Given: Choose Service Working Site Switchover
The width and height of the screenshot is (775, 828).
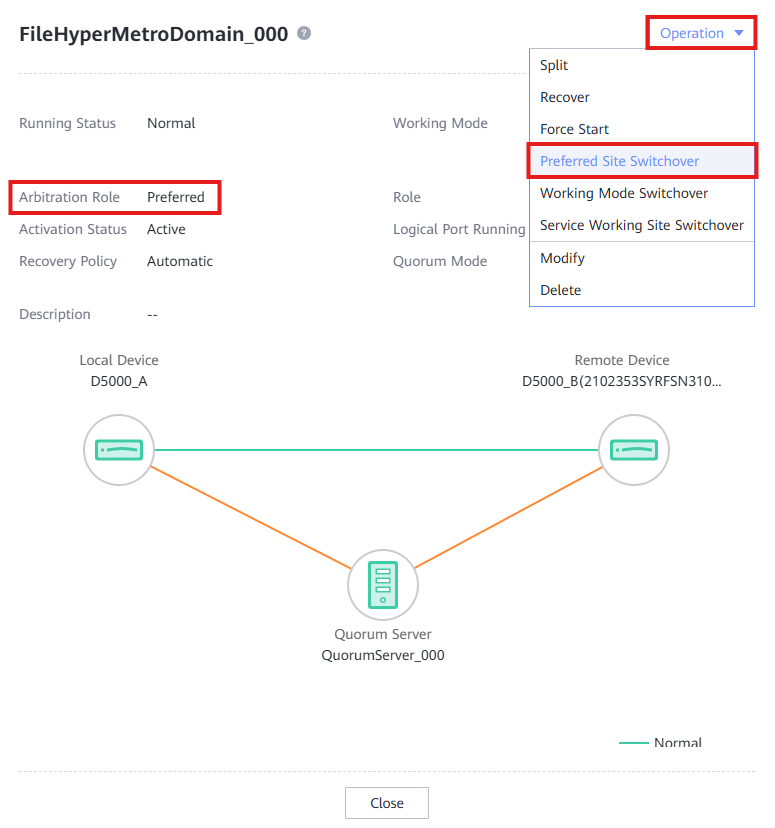Looking at the screenshot, I should pos(641,225).
